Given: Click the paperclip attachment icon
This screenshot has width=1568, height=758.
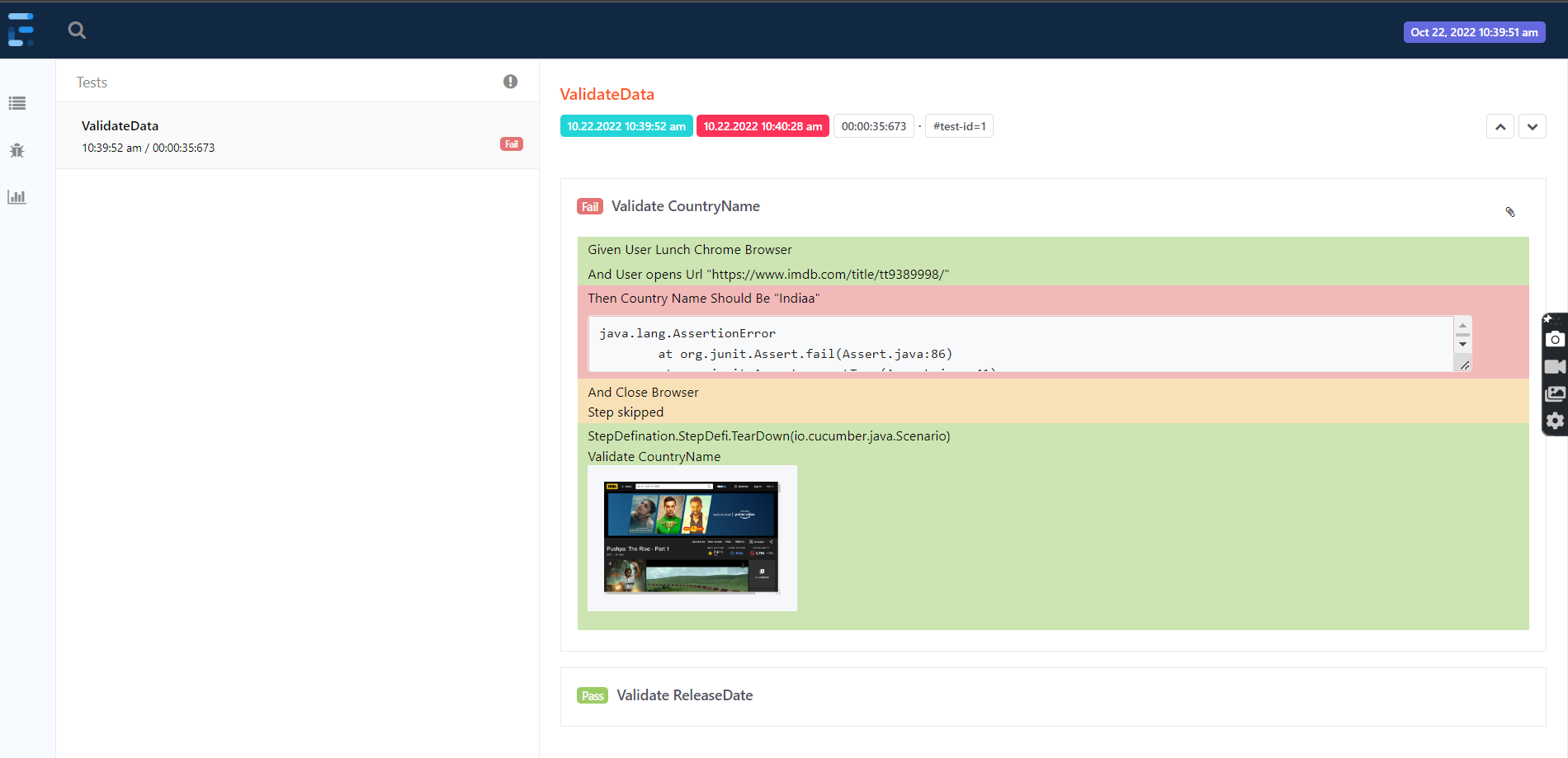Looking at the screenshot, I should click(x=1510, y=212).
